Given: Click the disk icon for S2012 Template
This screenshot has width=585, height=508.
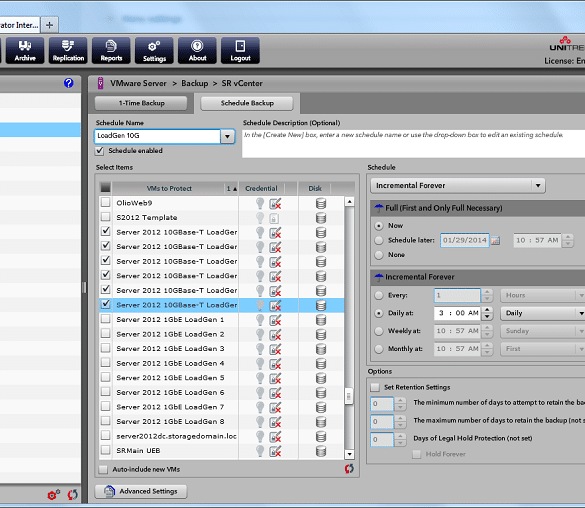Looking at the screenshot, I should 321,218.
